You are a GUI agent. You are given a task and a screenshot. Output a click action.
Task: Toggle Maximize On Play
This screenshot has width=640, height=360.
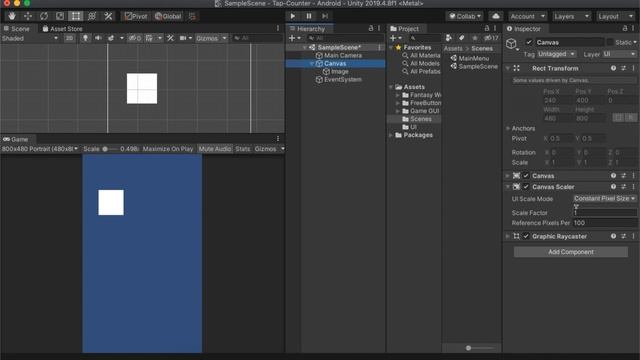[x=168, y=149]
